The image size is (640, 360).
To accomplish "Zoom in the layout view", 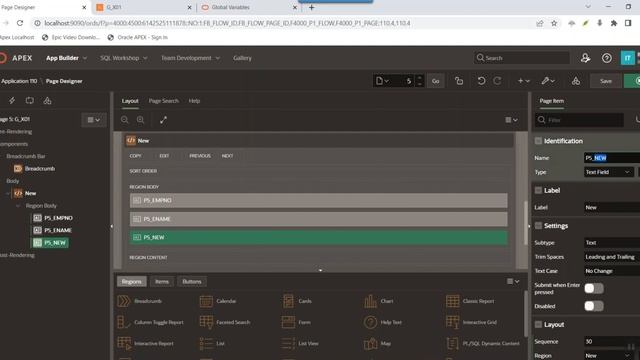I will (x=140, y=120).
